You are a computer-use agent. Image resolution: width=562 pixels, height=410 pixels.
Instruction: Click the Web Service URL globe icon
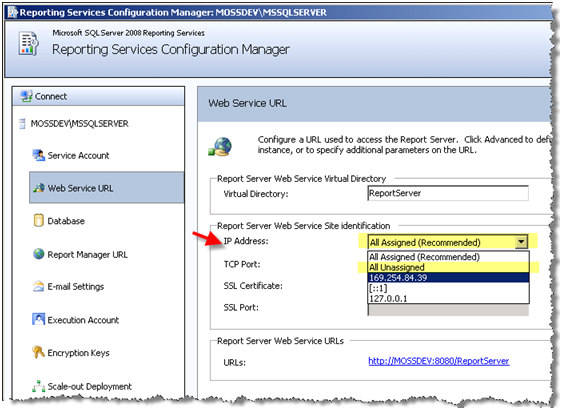coord(38,187)
